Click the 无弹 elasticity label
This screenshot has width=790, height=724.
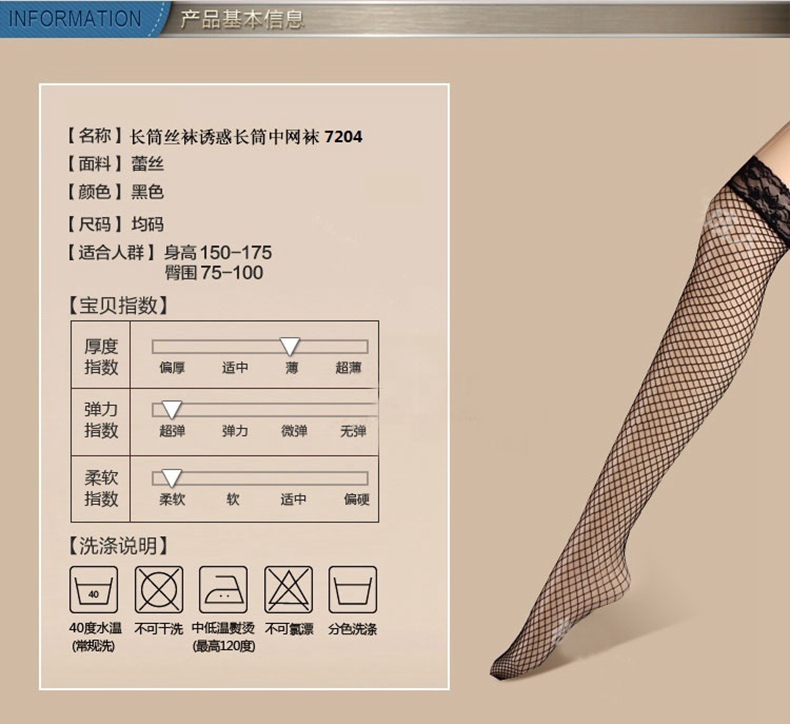tap(353, 431)
